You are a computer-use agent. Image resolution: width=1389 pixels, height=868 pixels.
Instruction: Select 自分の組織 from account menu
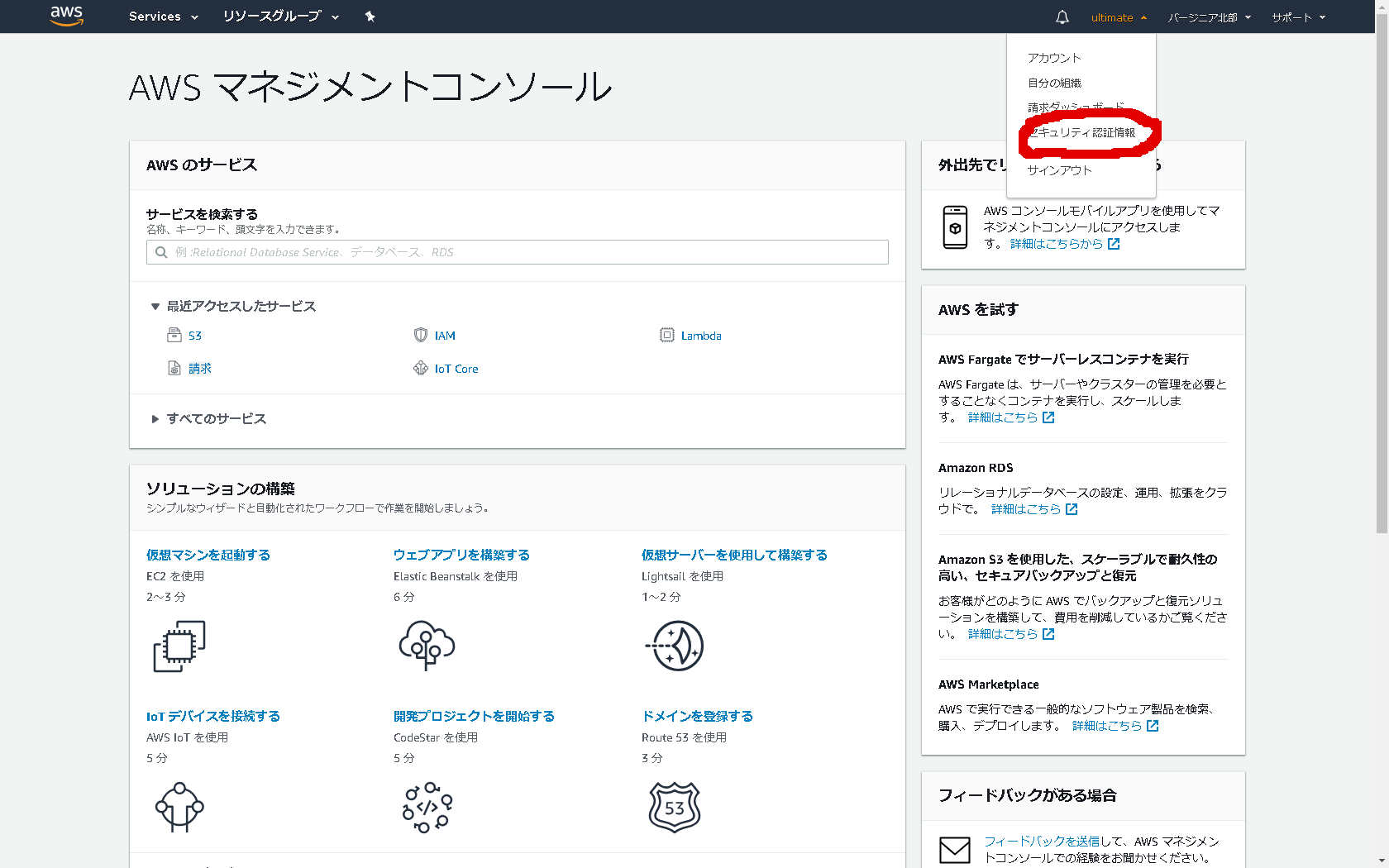(x=1054, y=83)
